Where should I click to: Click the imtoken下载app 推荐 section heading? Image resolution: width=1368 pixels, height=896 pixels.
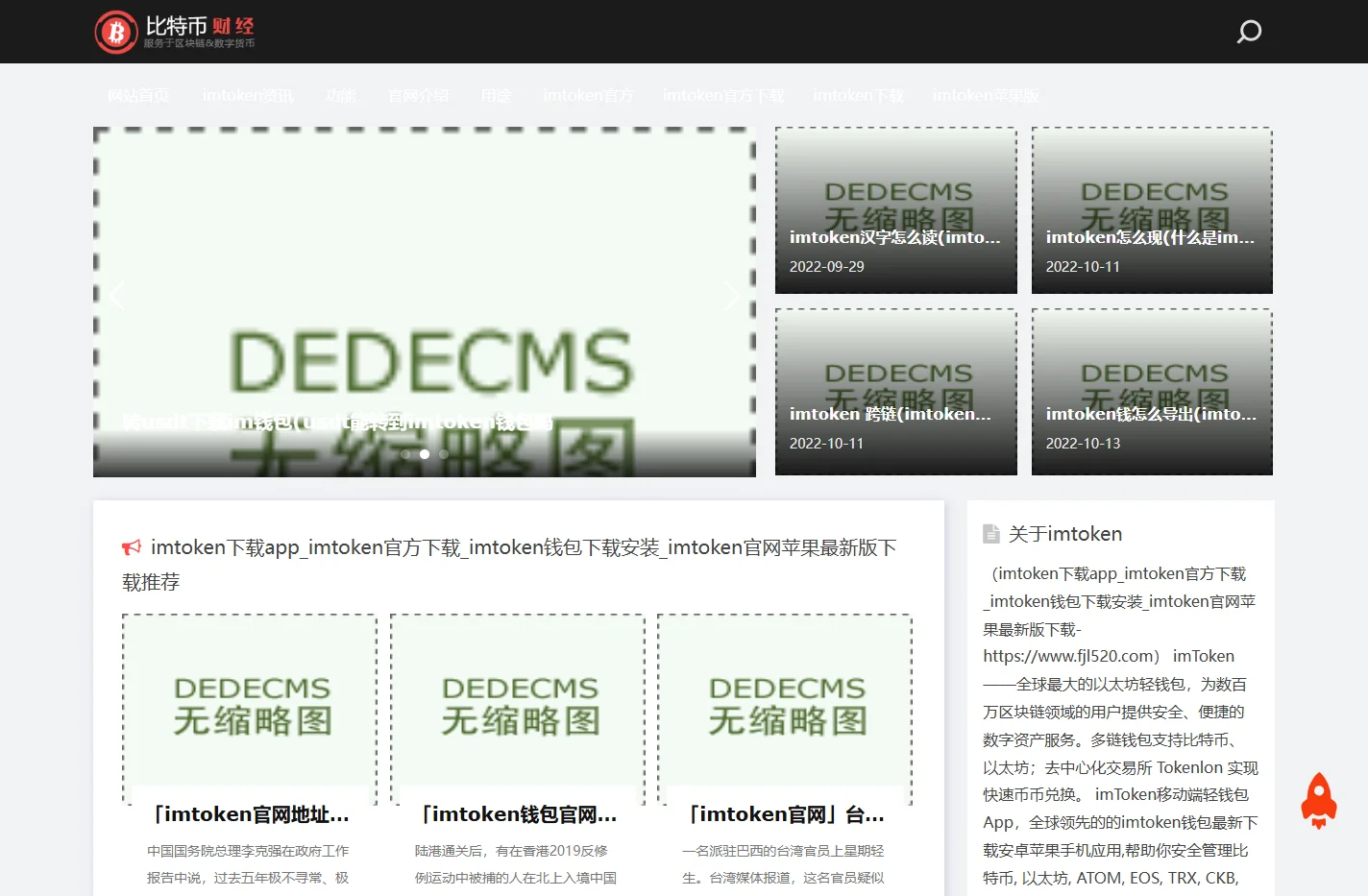coord(510,565)
